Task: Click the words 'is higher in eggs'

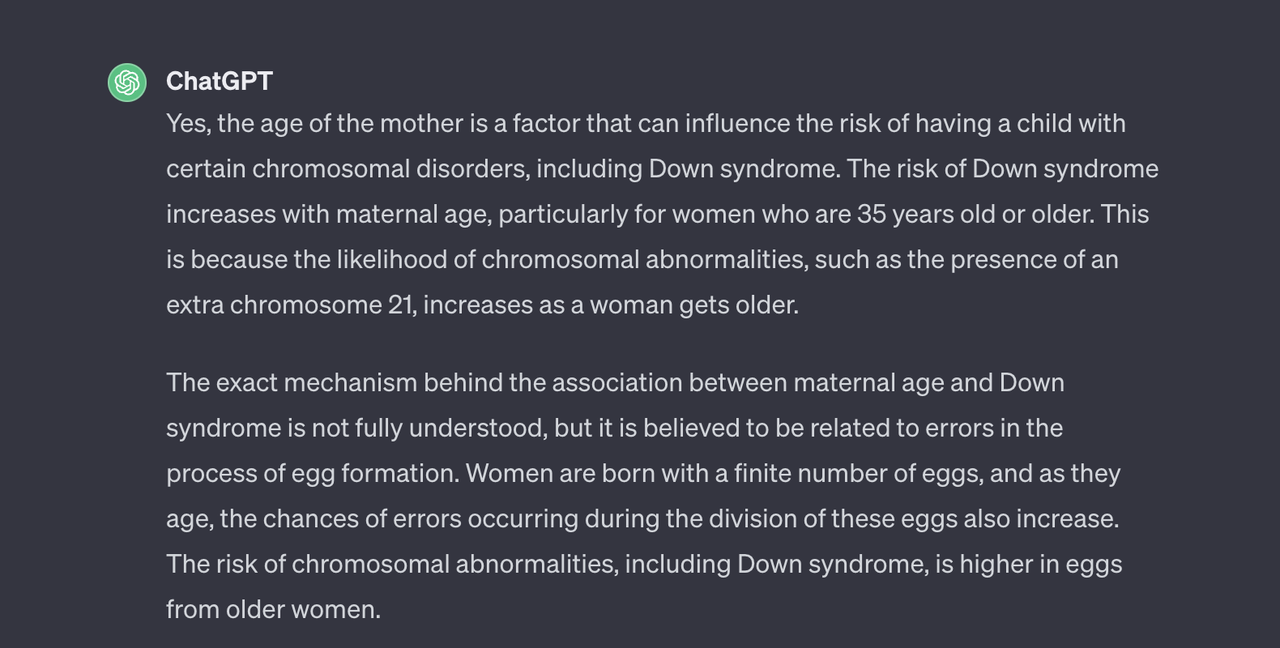Action: [1029, 563]
